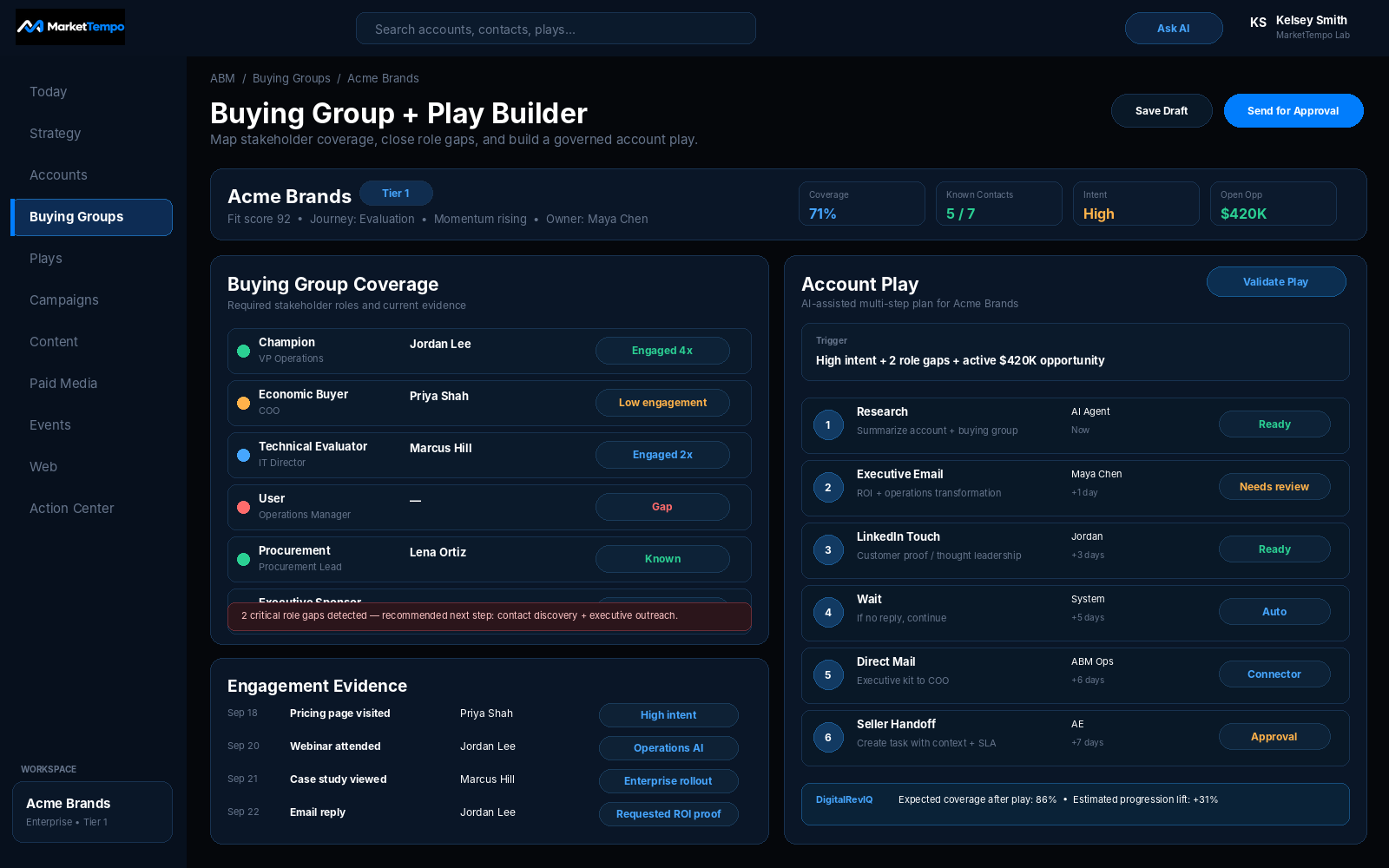The height and width of the screenshot is (868, 1389).
Task: Click the Requested ROI proof tag
Action: pyautogui.click(x=668, y=814)
